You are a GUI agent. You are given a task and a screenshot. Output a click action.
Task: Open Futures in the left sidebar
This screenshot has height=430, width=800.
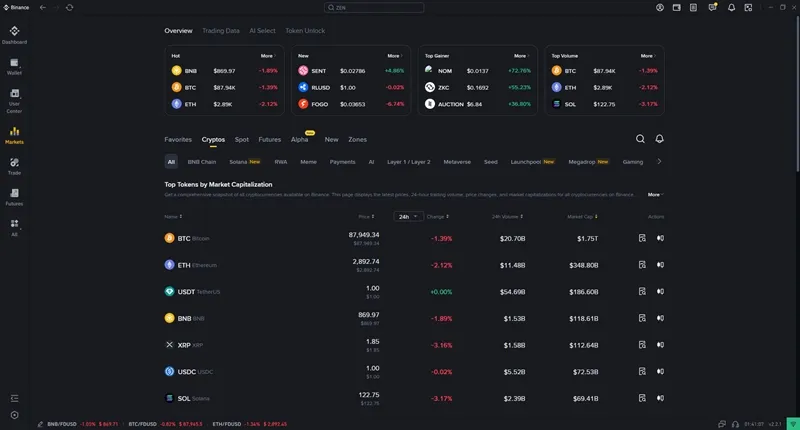click(14, 196)
